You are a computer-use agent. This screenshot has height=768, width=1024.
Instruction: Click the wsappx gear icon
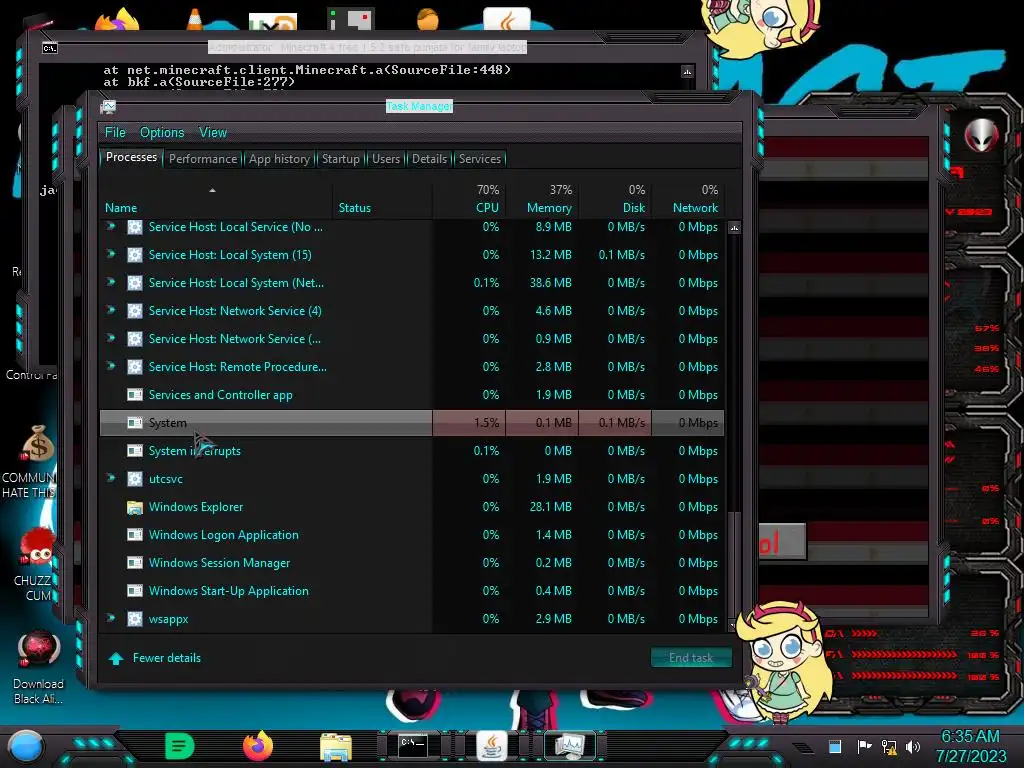135,618
